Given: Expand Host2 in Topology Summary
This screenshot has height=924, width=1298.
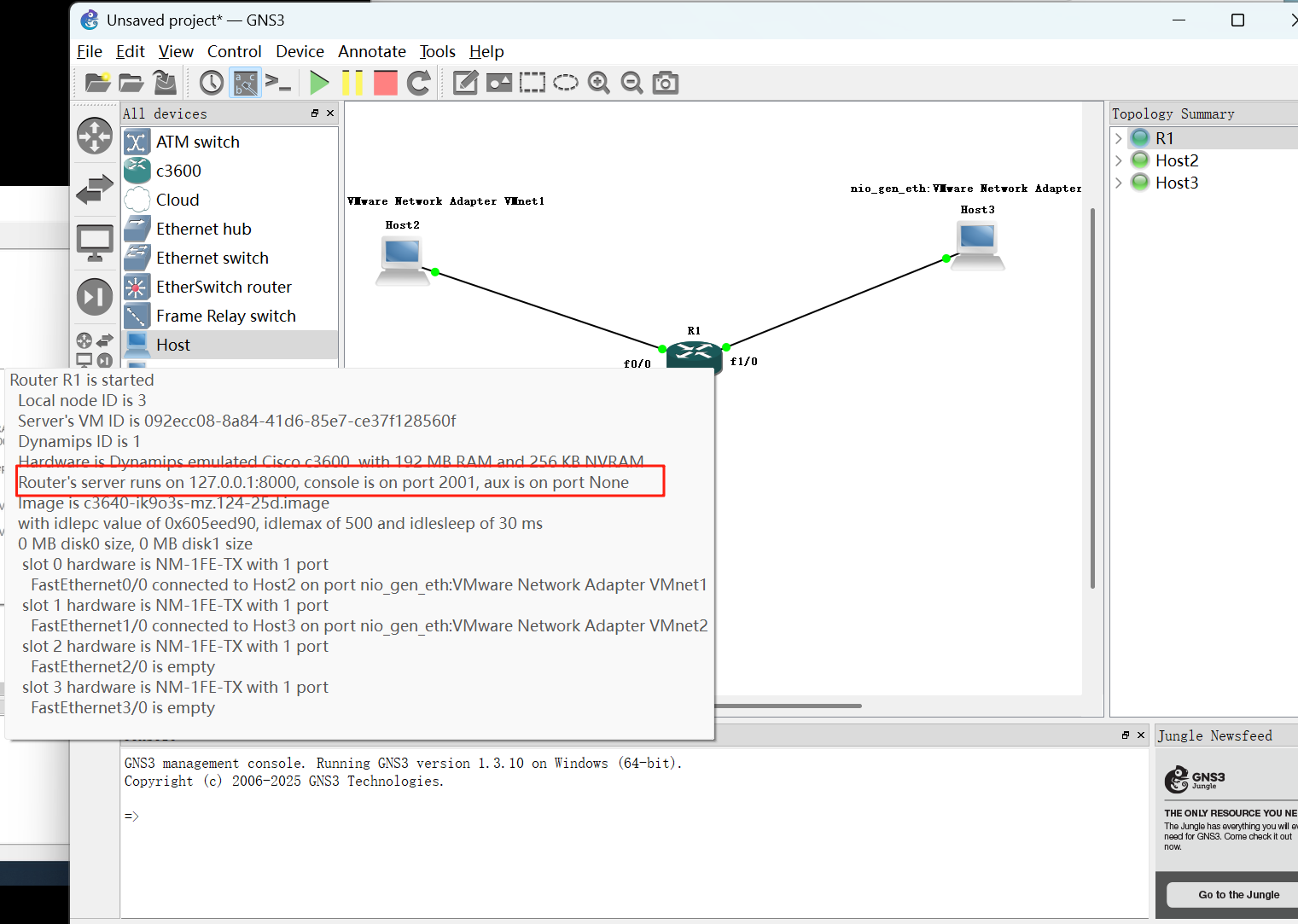Looking at the screenshot, I should (1119, 160).
